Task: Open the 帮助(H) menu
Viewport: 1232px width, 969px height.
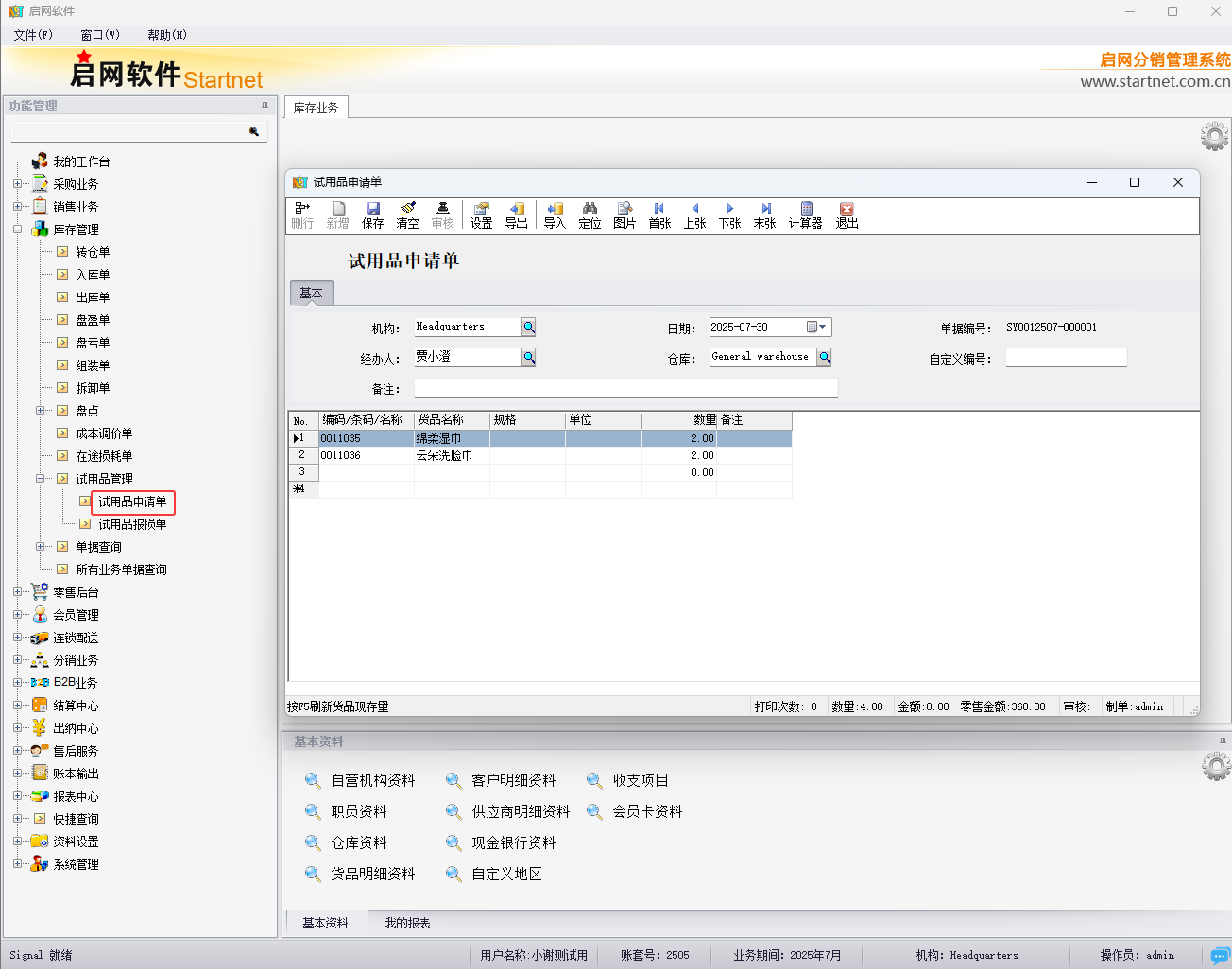Action: coord(167,35)
